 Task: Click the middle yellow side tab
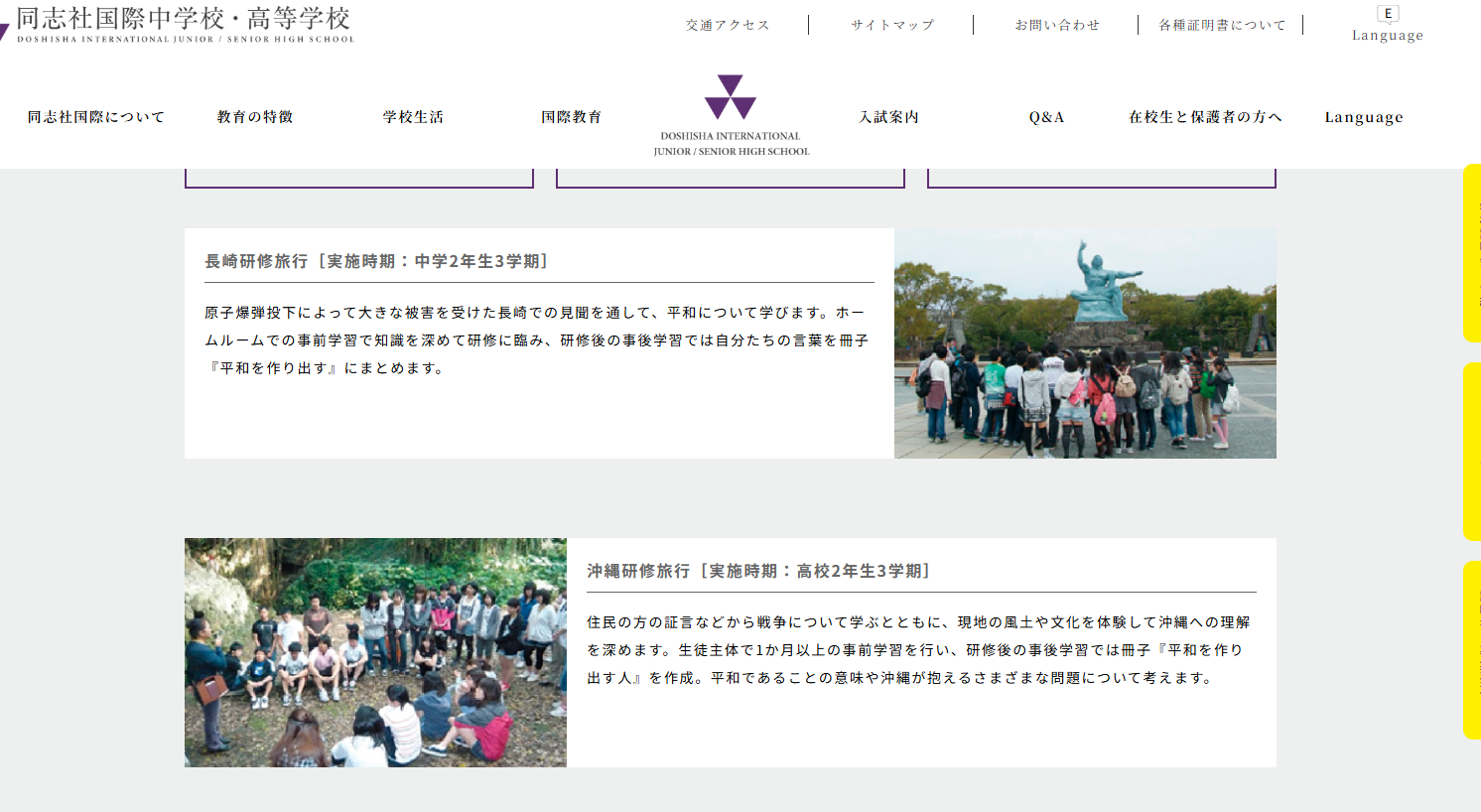1471,452
